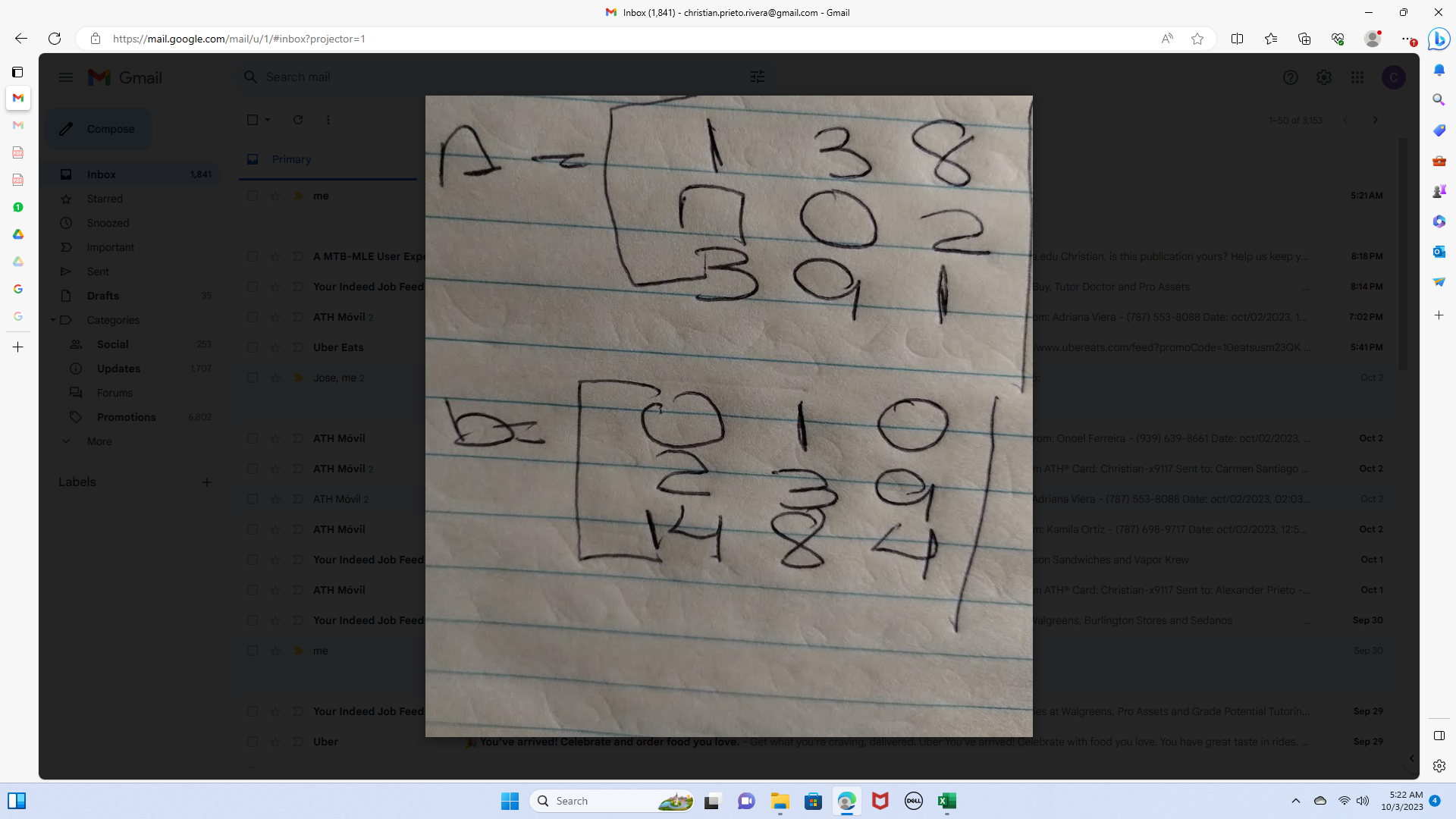Check the select-all conversations checkbox
This screenshot has height=819, width=1456.
click(x=251, y=120)
